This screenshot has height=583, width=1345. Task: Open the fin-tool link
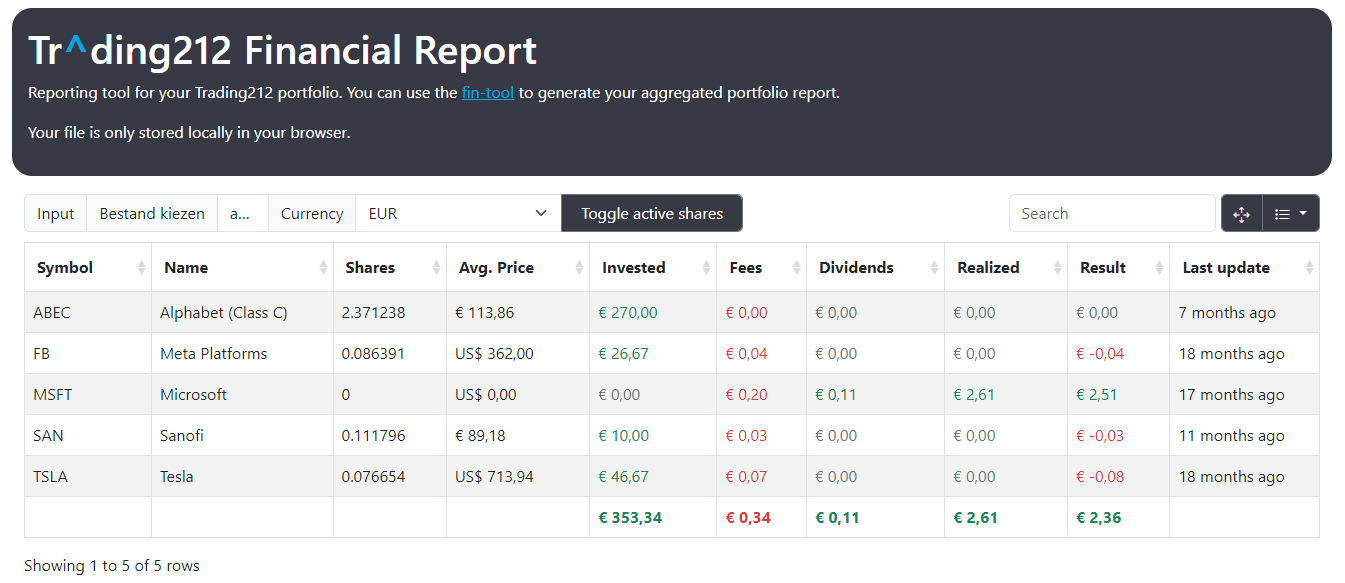tap(488, 93)
